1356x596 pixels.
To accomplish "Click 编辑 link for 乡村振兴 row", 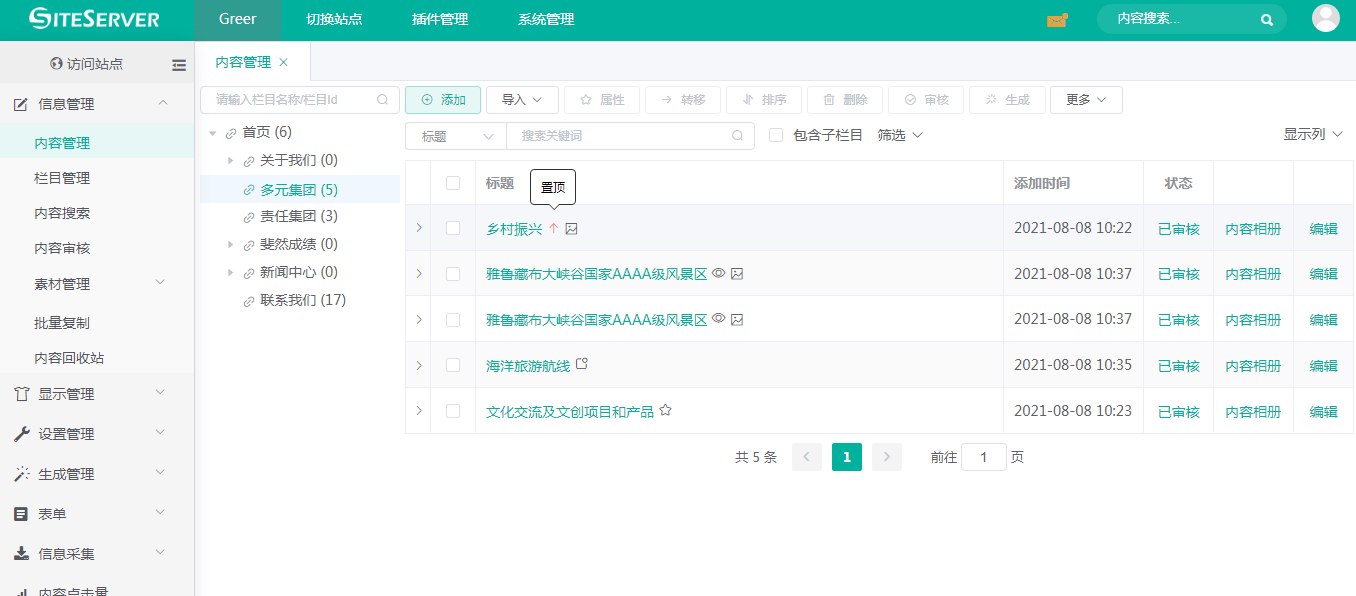I will (1323, 229).
